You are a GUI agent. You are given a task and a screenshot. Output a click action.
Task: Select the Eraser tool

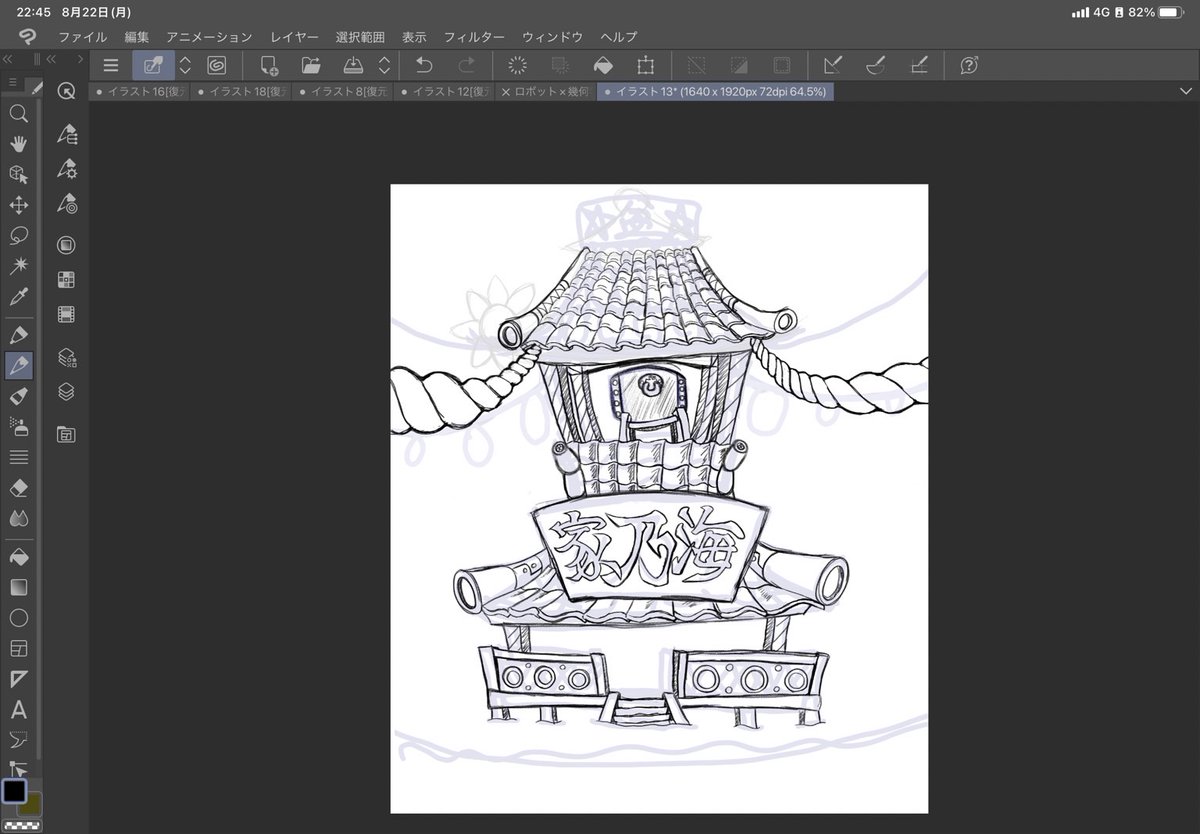[x=18, y=488]
